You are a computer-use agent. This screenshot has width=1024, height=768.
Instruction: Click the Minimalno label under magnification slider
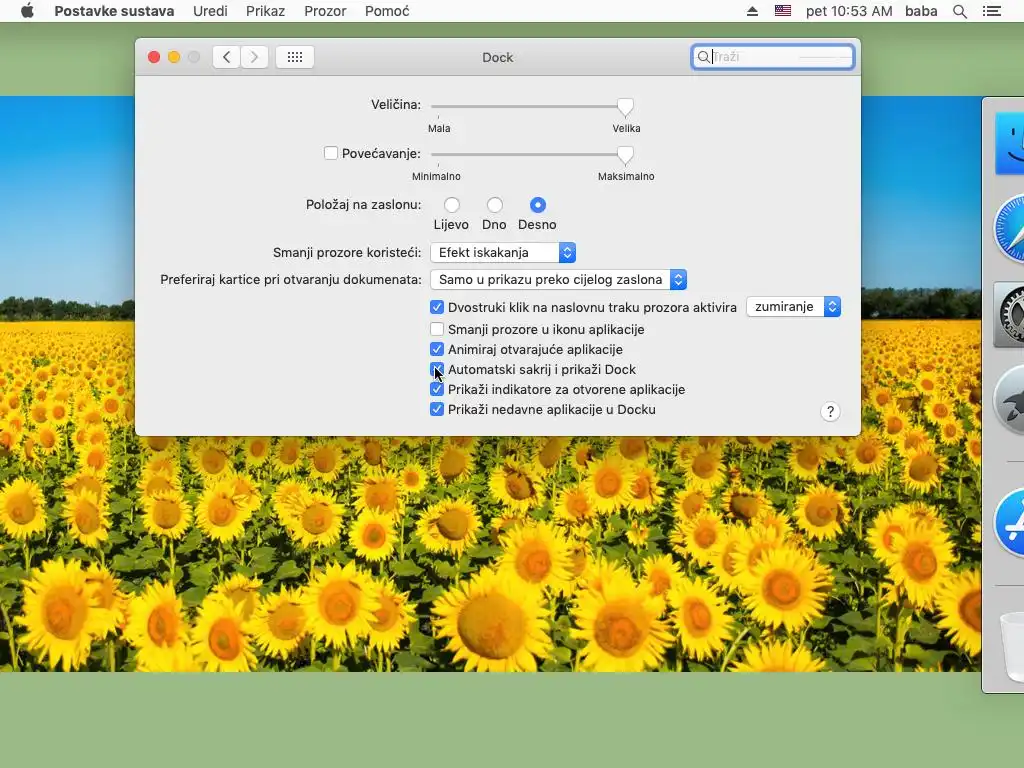[436, 176]
